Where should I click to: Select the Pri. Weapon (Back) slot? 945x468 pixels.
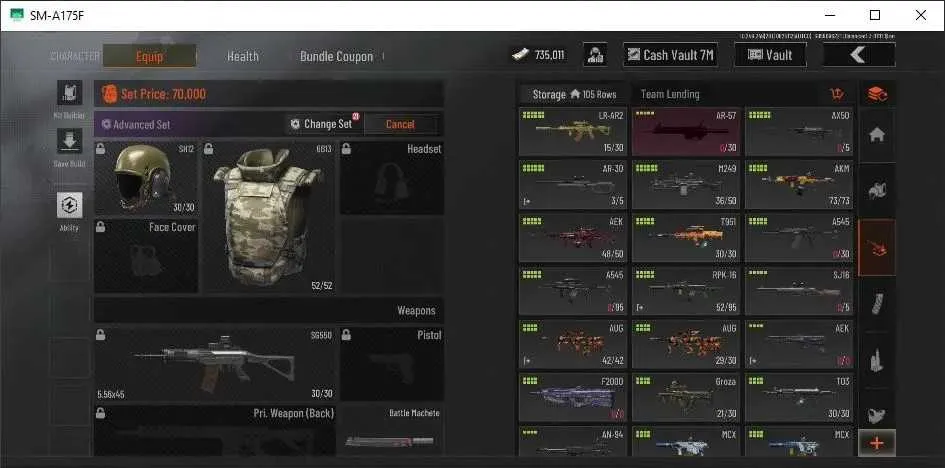pyautogui.click(x=215, y=431)
